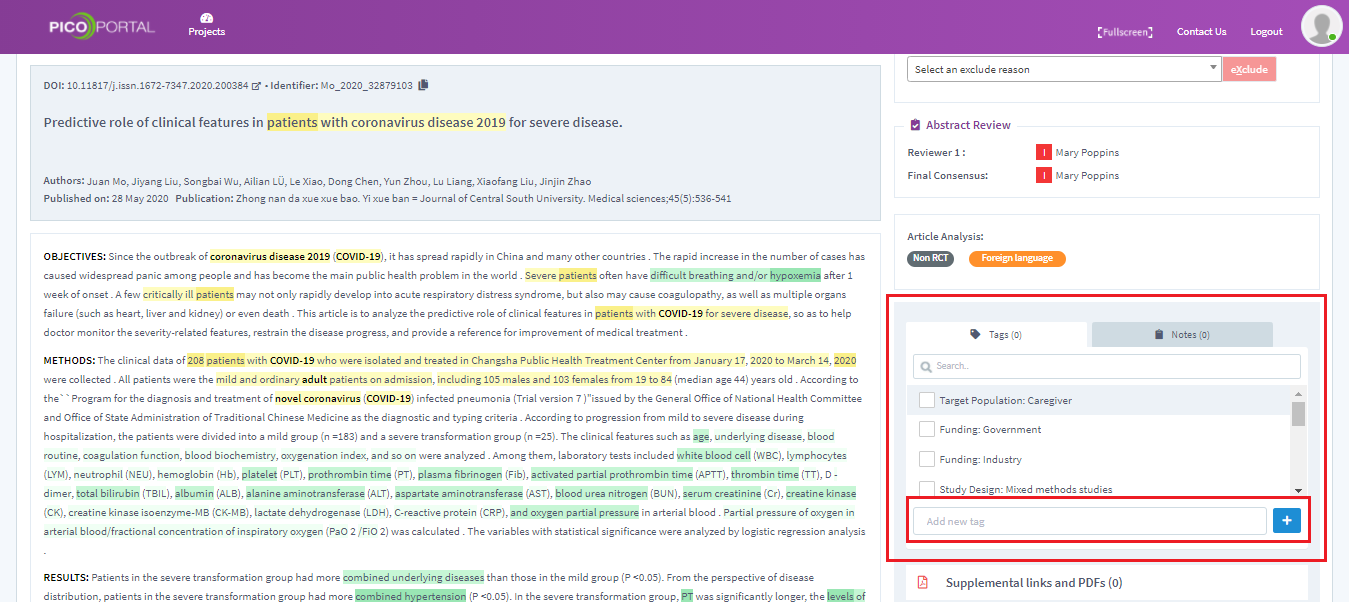Click the user profile avatar
The height and width of the screenshot is (602, 1349).
[1321, 26]
